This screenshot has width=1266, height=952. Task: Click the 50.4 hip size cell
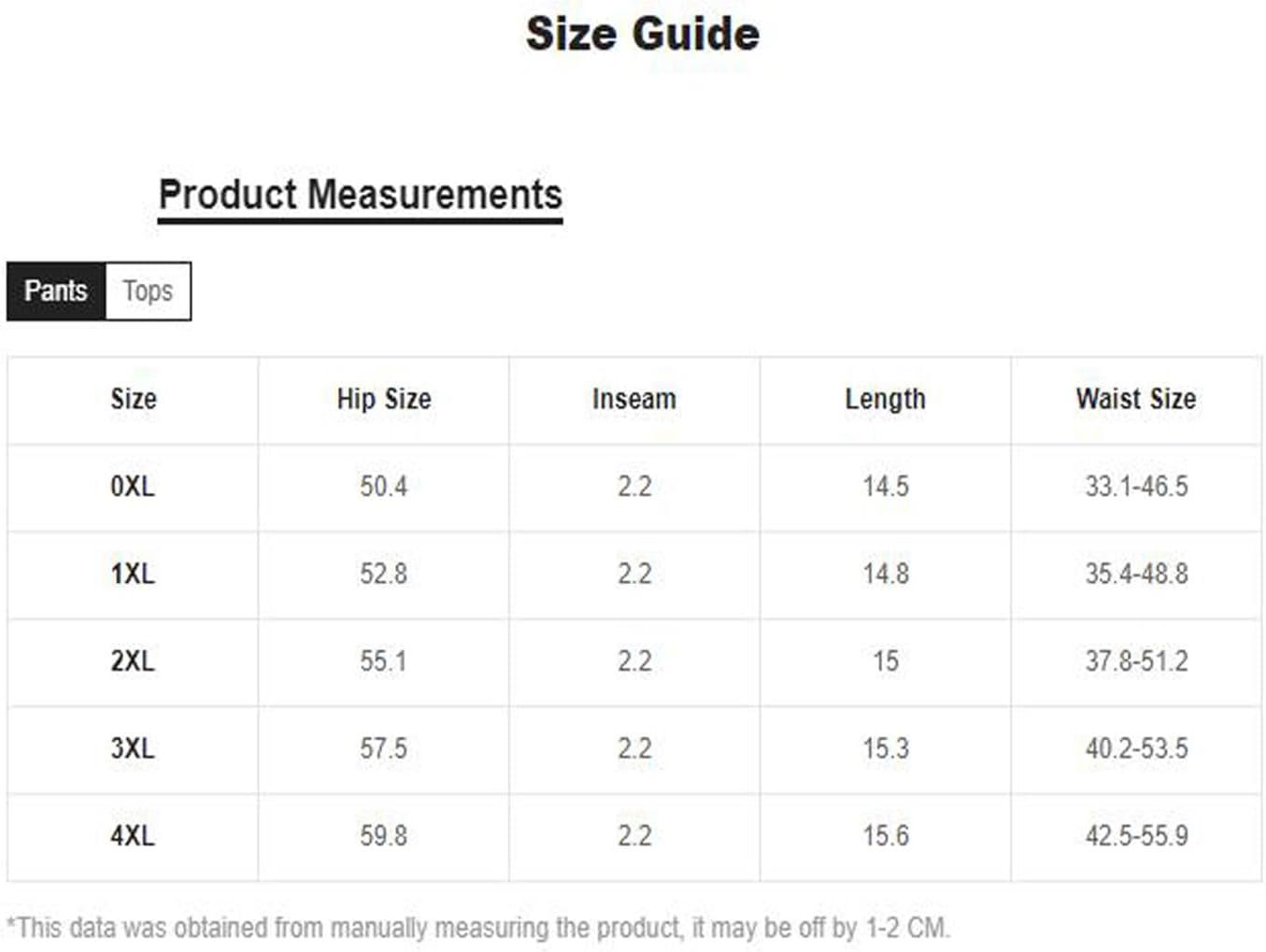click(384, 487)
